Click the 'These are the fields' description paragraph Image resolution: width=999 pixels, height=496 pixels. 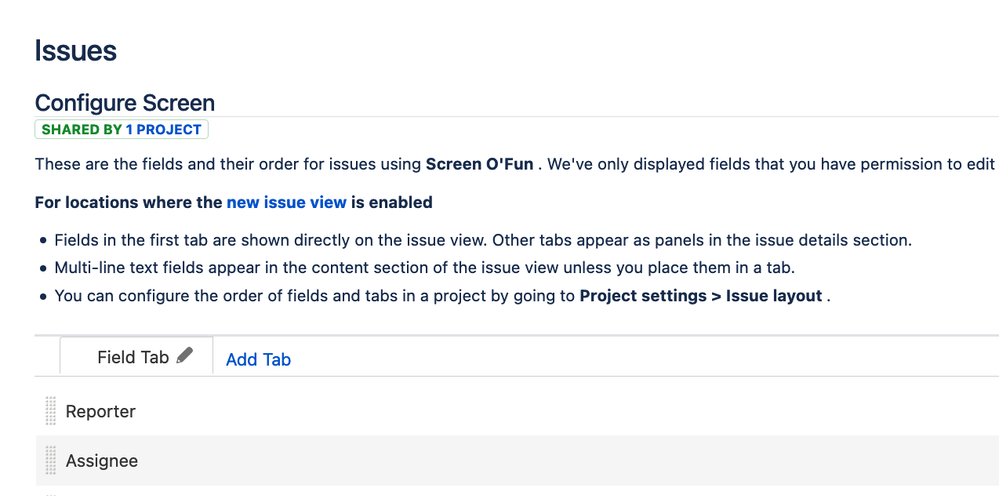click(x=515, y=164)
